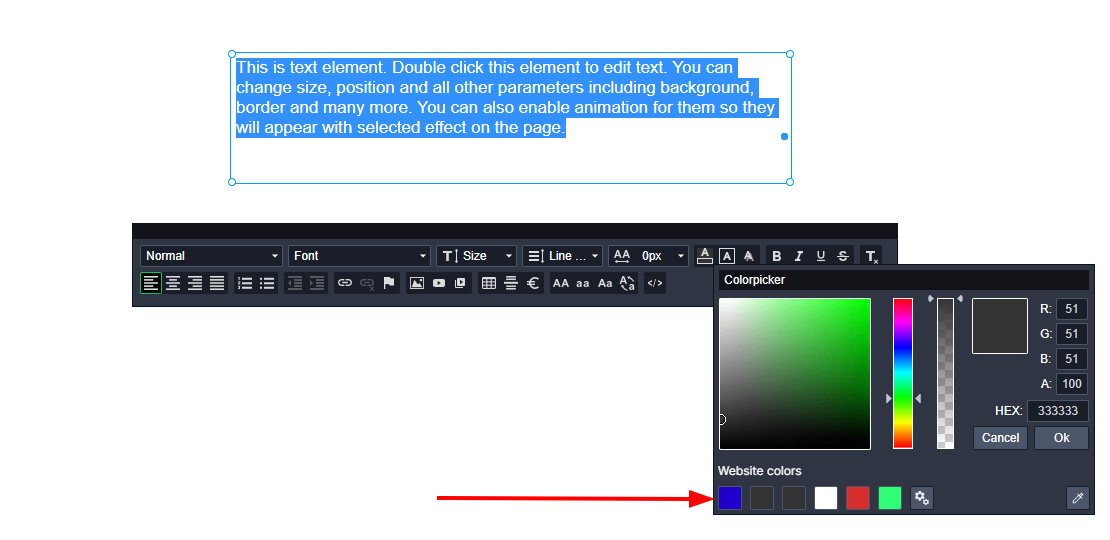Enable center text alignment

point(173,283)
